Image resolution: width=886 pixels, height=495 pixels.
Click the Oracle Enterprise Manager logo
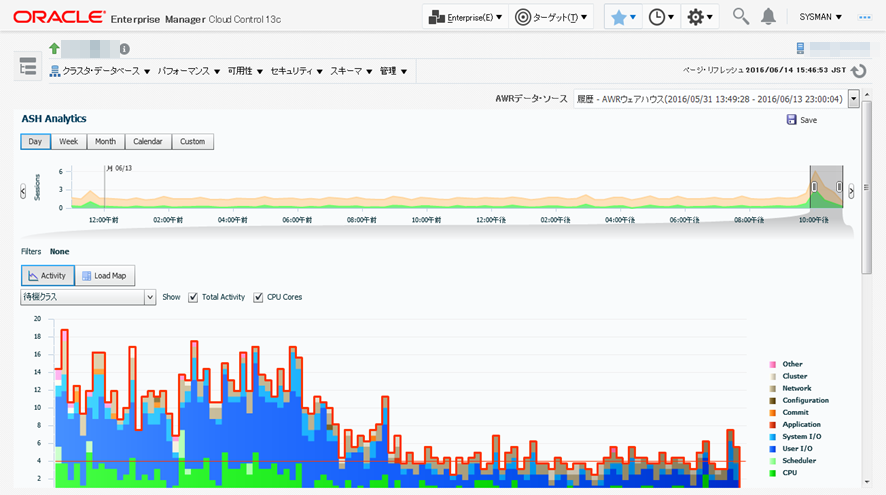147,18
